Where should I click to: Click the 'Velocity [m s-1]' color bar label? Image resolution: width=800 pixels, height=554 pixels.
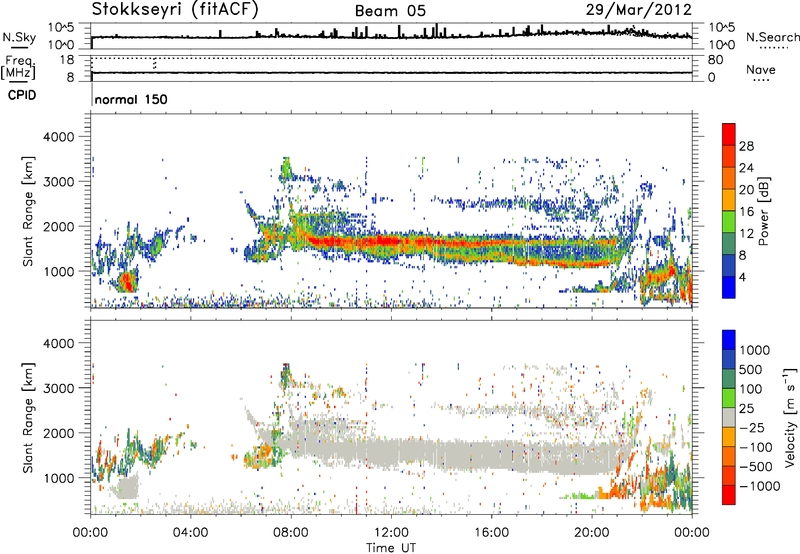pyautogui.click(x=790, y=417)
